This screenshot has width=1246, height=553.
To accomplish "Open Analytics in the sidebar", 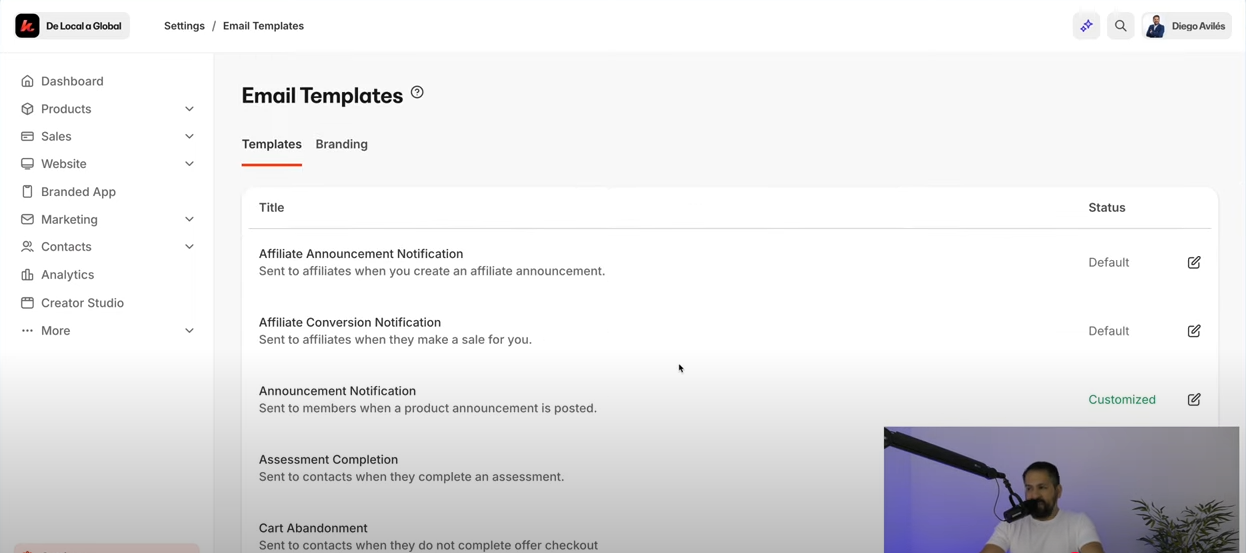I will pos(67,275).
